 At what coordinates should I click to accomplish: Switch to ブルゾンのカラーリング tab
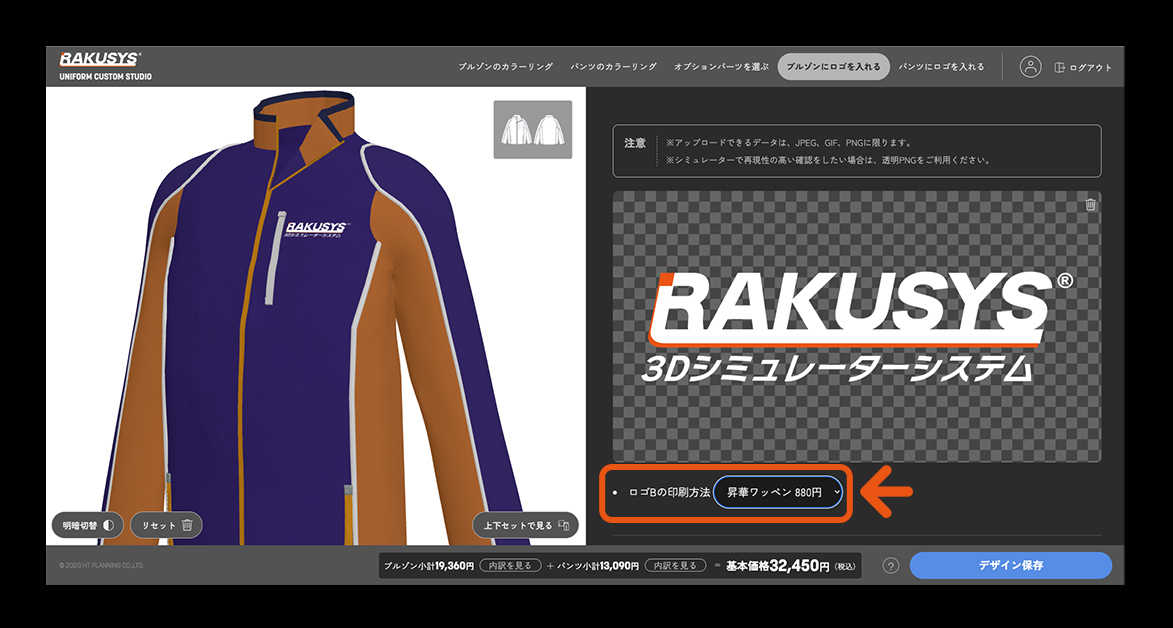tap(505, 67)
